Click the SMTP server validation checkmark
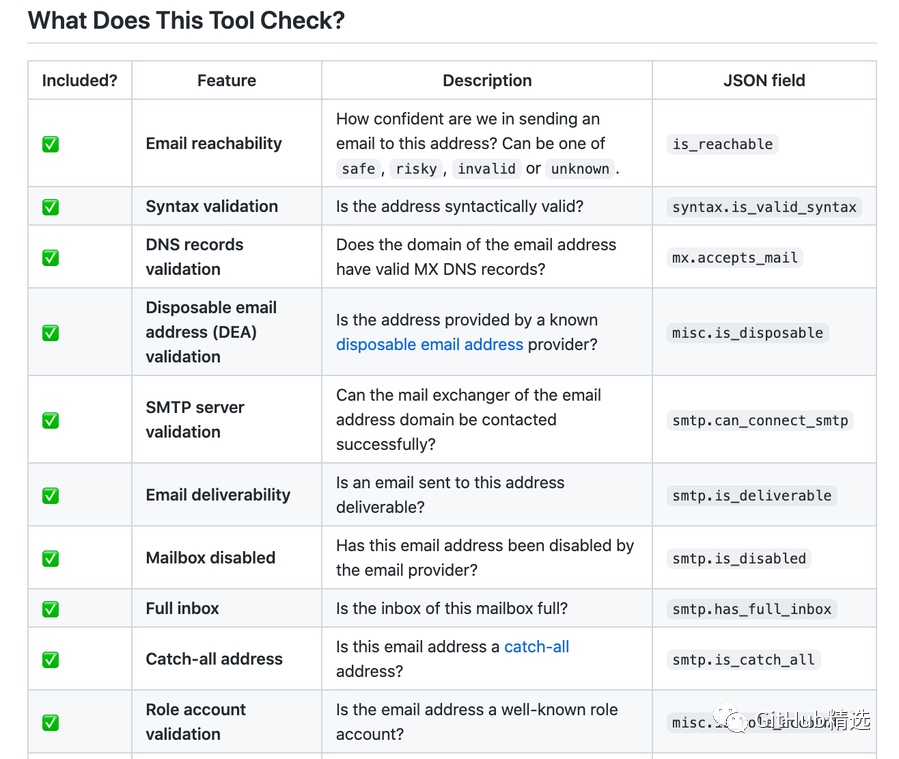Image resolution: width=899 pixels, height=759 pixels. point(50,420)
